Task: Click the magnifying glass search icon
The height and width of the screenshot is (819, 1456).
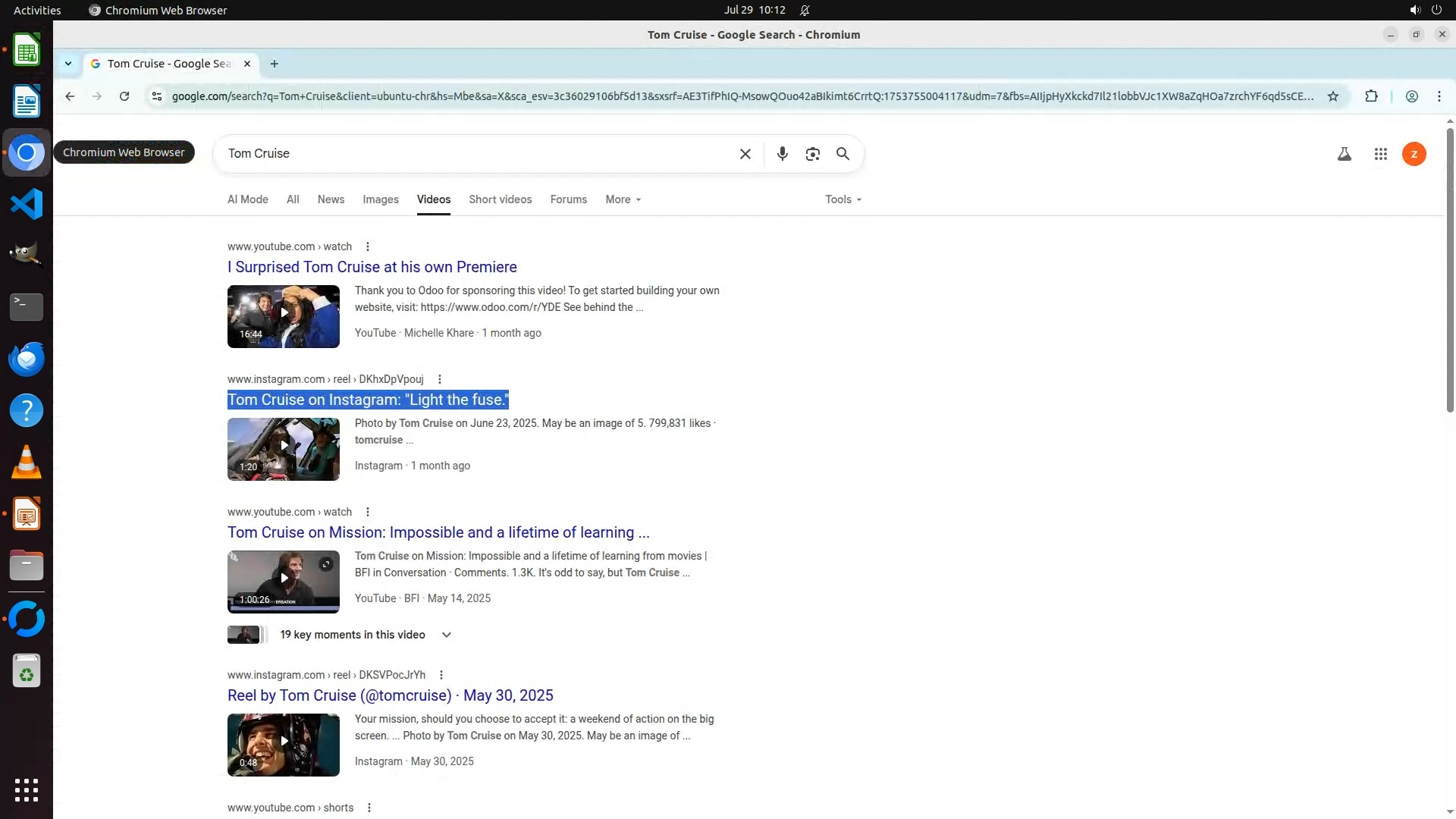Action: pos(843,154)
